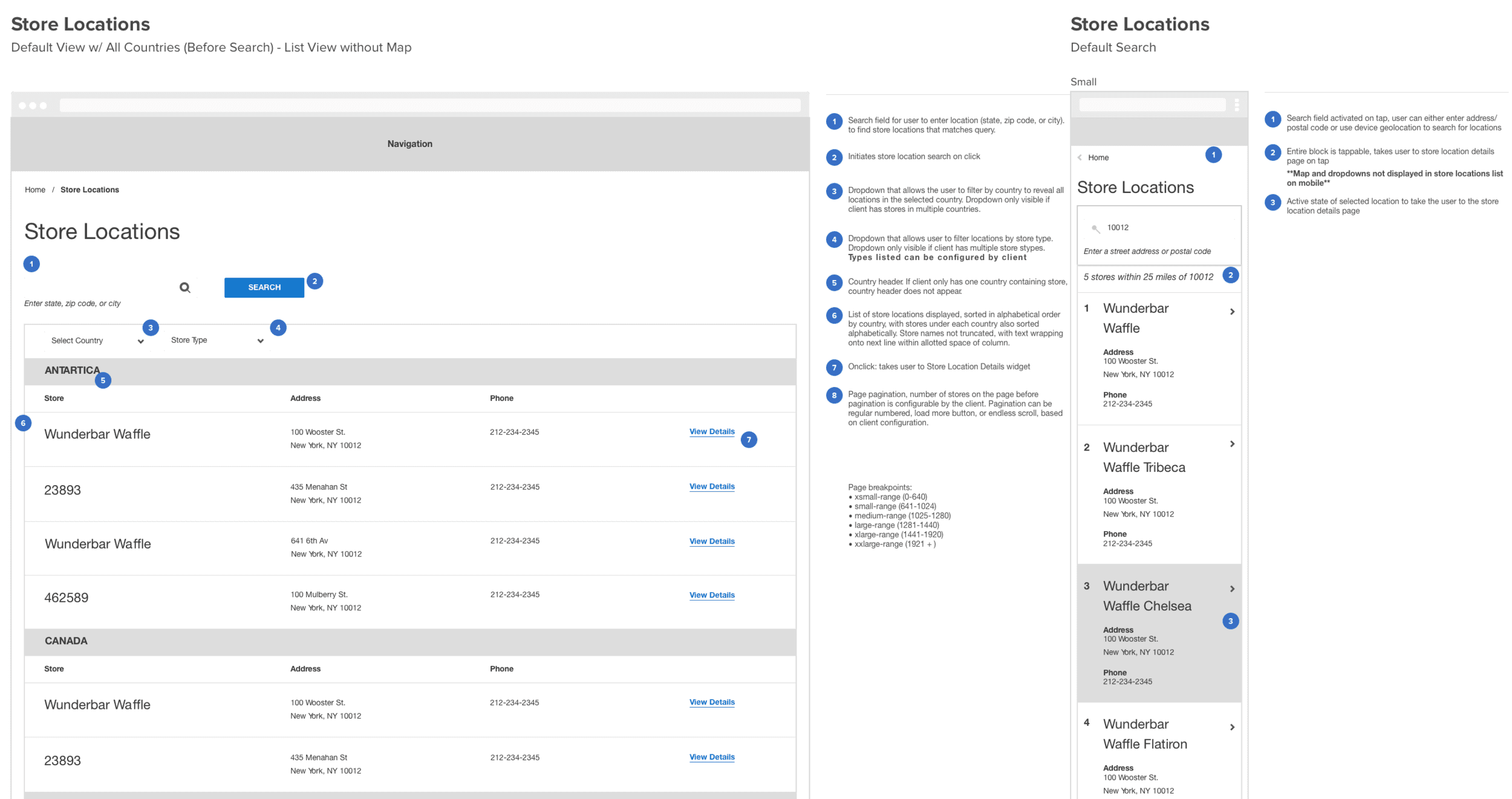Click the phone number in the 462589 row

[x=514, y=595]
